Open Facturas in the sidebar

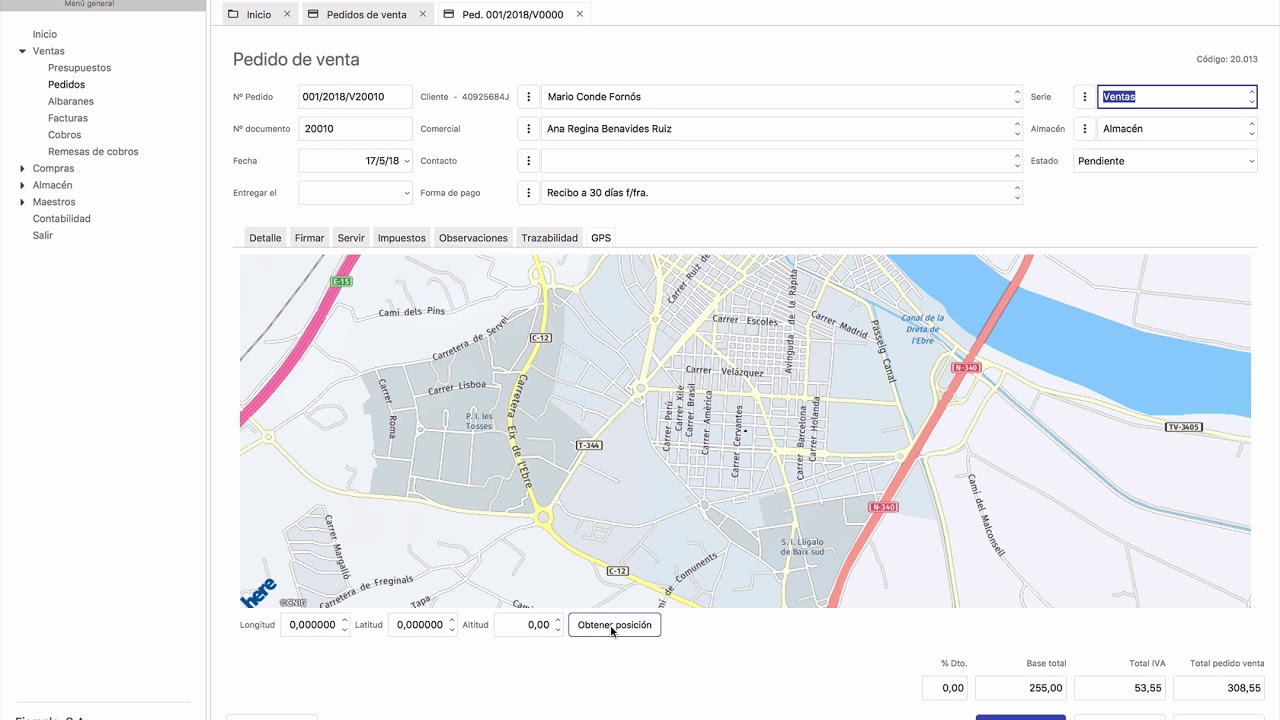(x=68, y=118)
